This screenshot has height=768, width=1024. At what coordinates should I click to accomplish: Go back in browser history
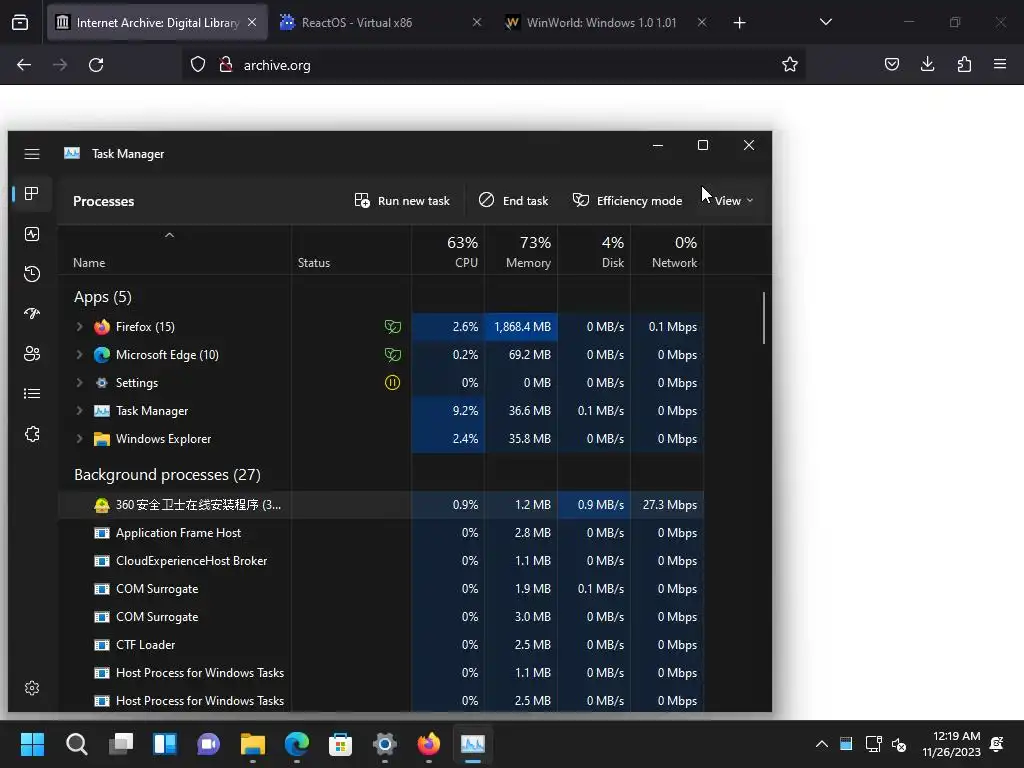coord(24,65)
